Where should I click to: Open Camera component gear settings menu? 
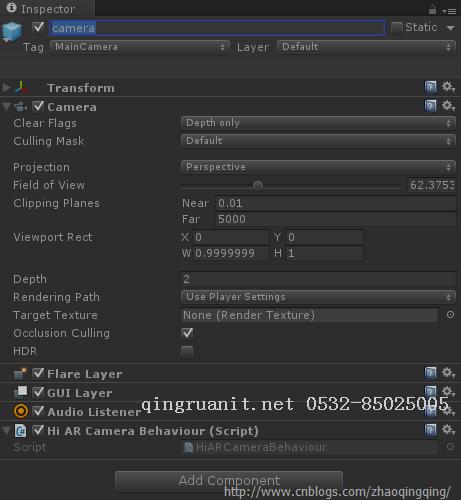[448, 106]
